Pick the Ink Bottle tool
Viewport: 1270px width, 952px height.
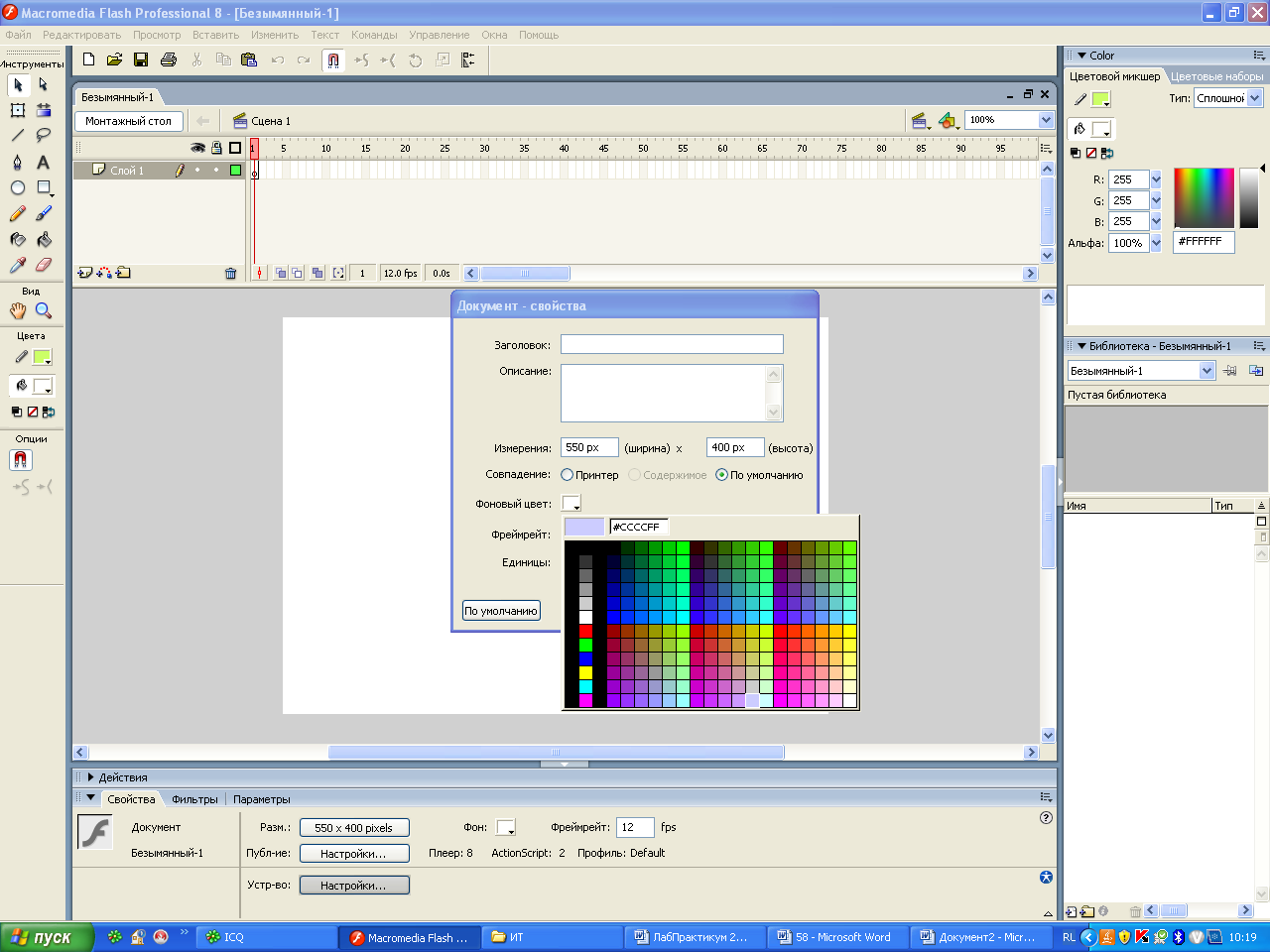[18, 239]
